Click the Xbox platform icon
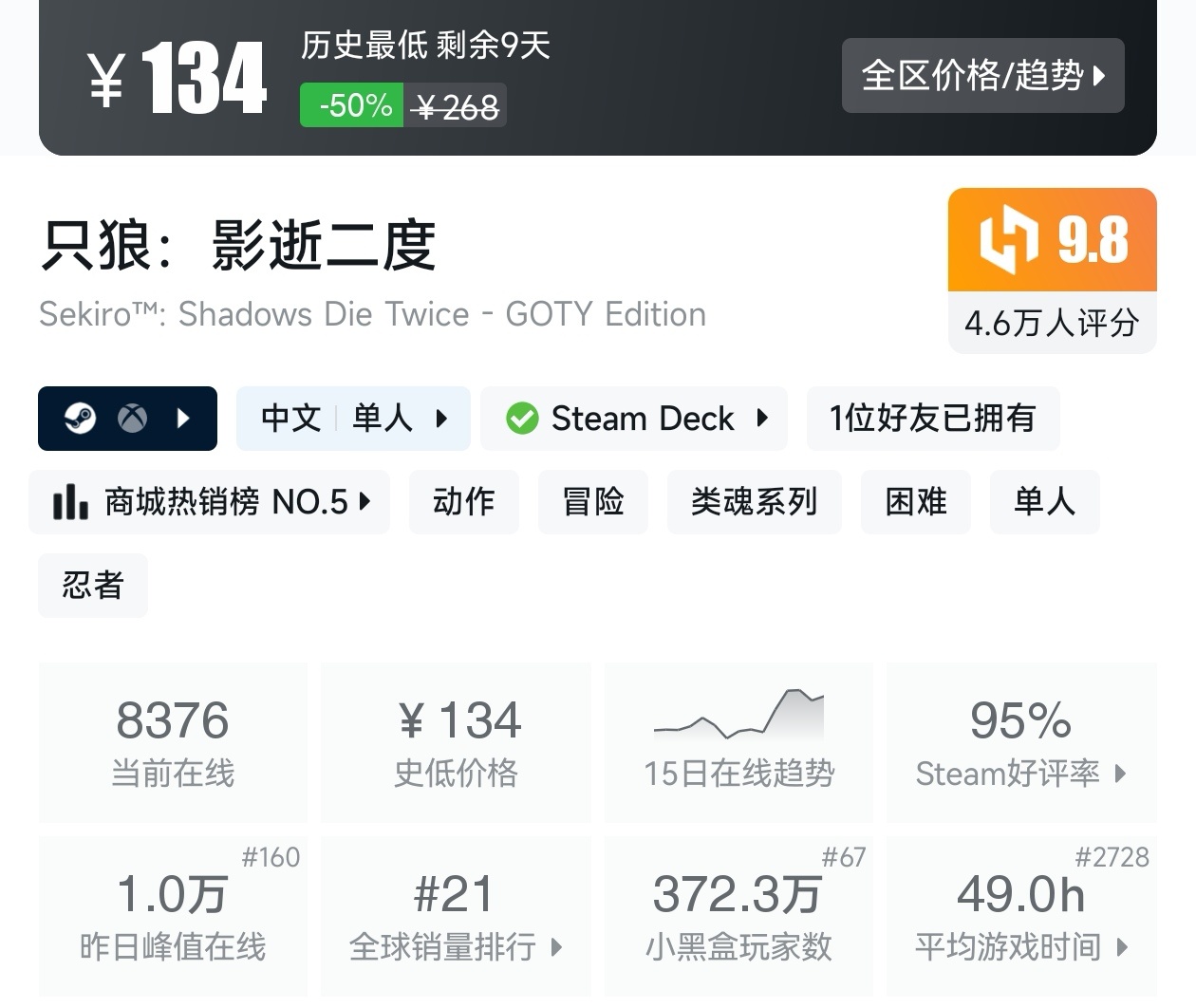Viewport: 1196px width, 1008px height. (x=132, y=419)
